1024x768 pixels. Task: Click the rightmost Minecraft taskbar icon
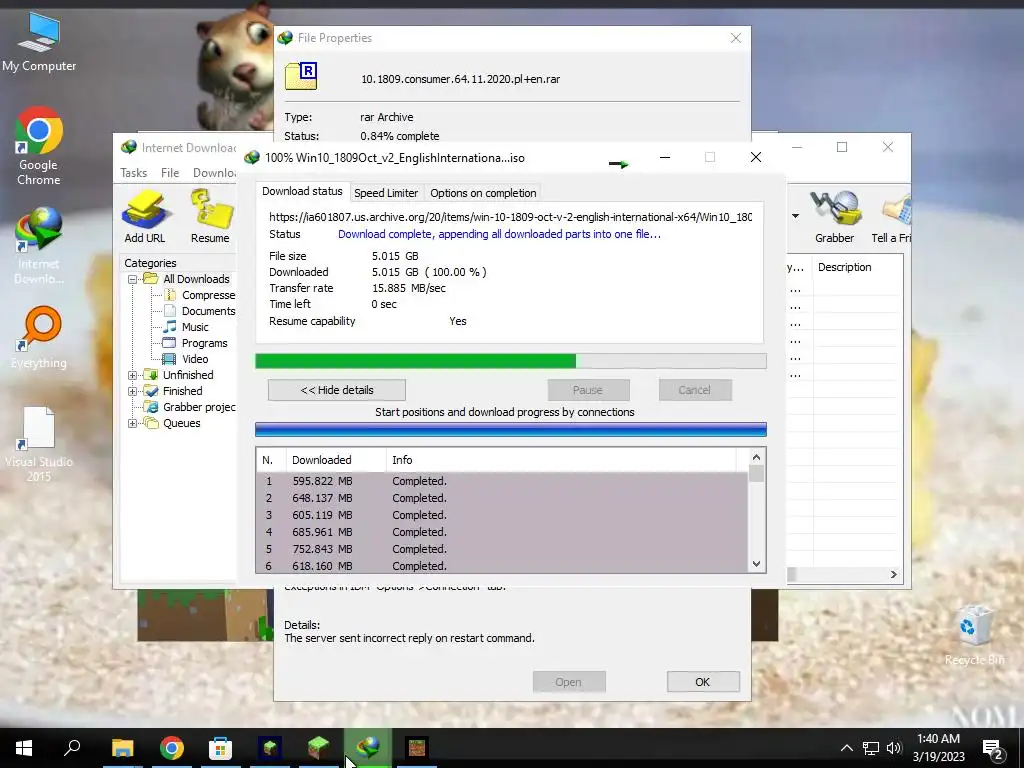click(x=417, y=748)
